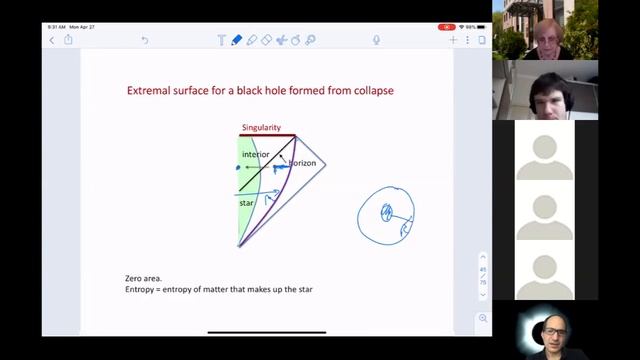Tap the Wi-Fi status icon
The height and width of the screenshot is (360, 640).
pyautogui.click(x=461, y=27)
